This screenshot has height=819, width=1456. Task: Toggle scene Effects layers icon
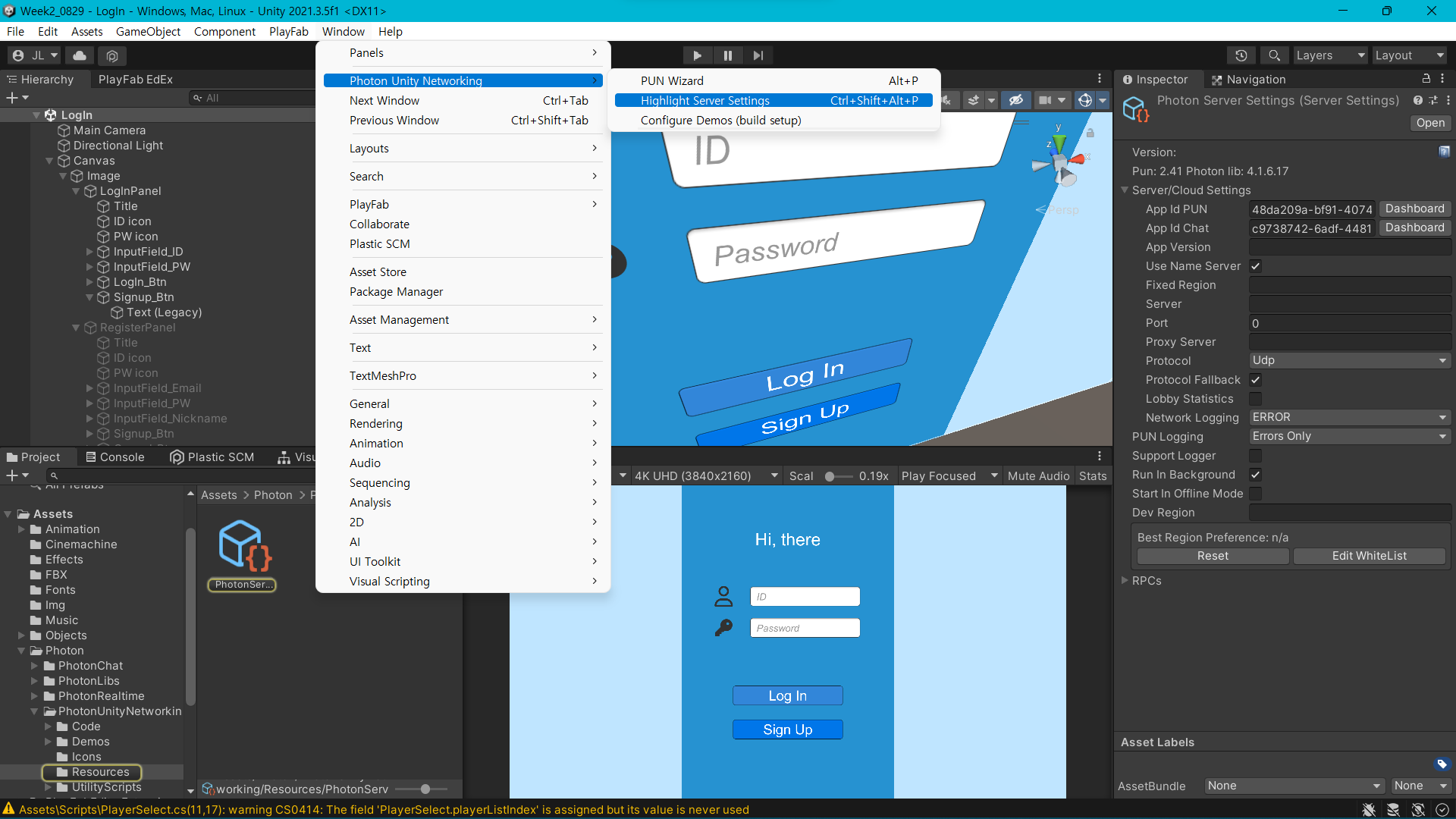pos(974,100)
